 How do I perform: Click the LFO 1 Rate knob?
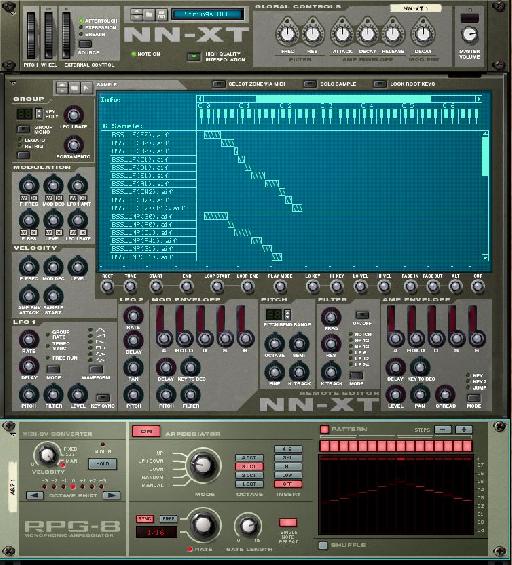[29, 339]
